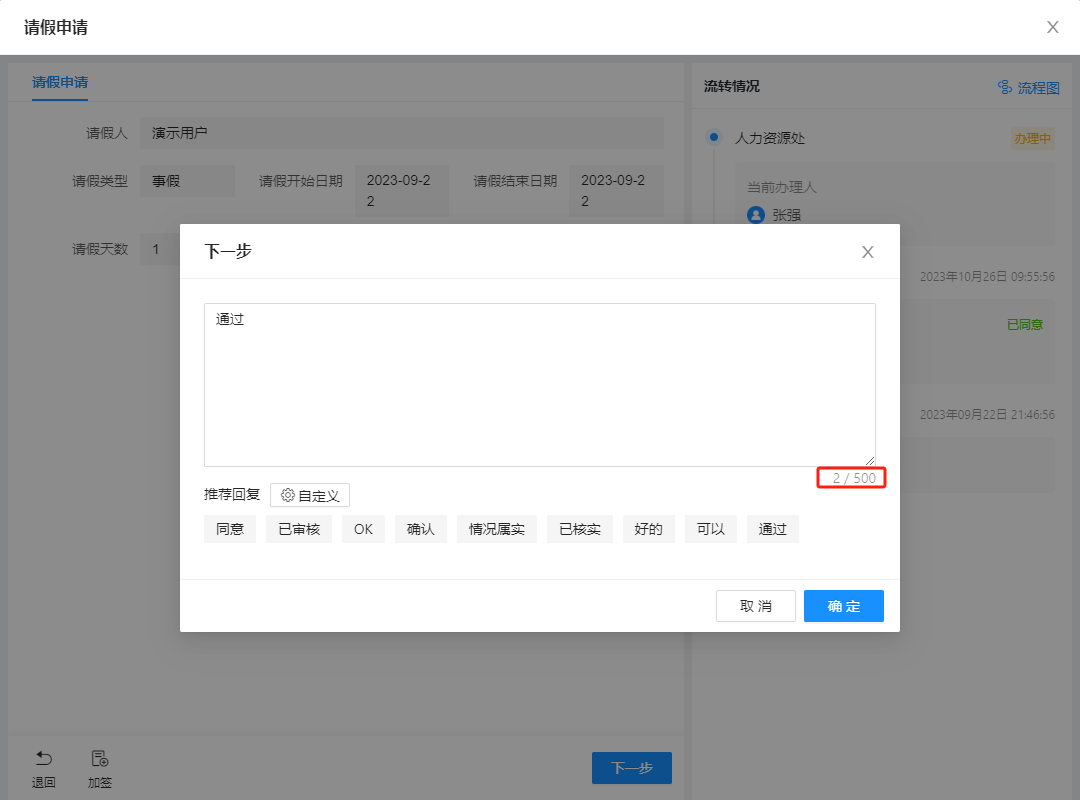Click the 通过 recommended reply tag
Screen dimensions: 1080x800
click(x=773, y=529)
